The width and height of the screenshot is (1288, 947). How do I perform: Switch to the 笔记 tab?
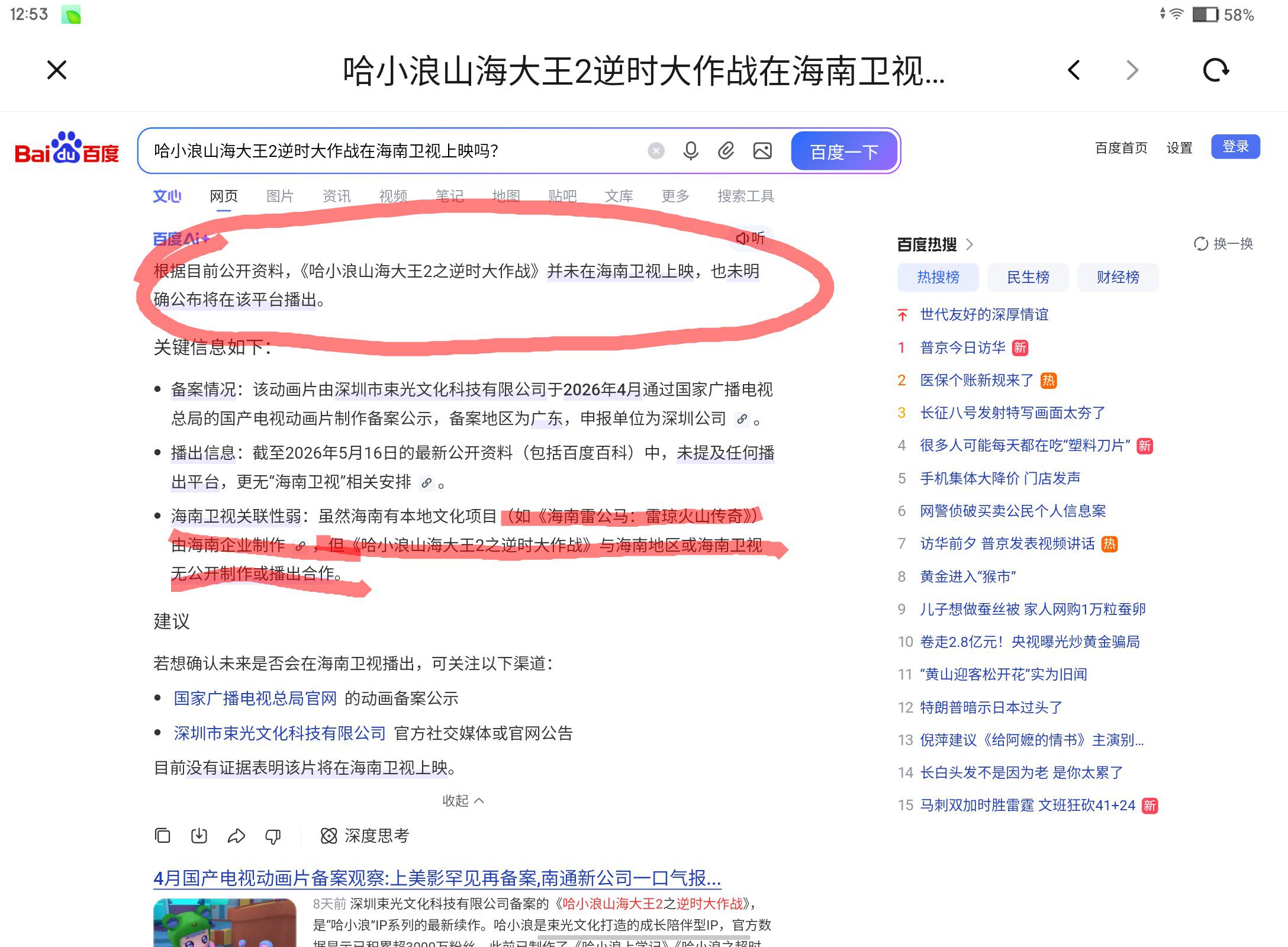coord(450,196)
